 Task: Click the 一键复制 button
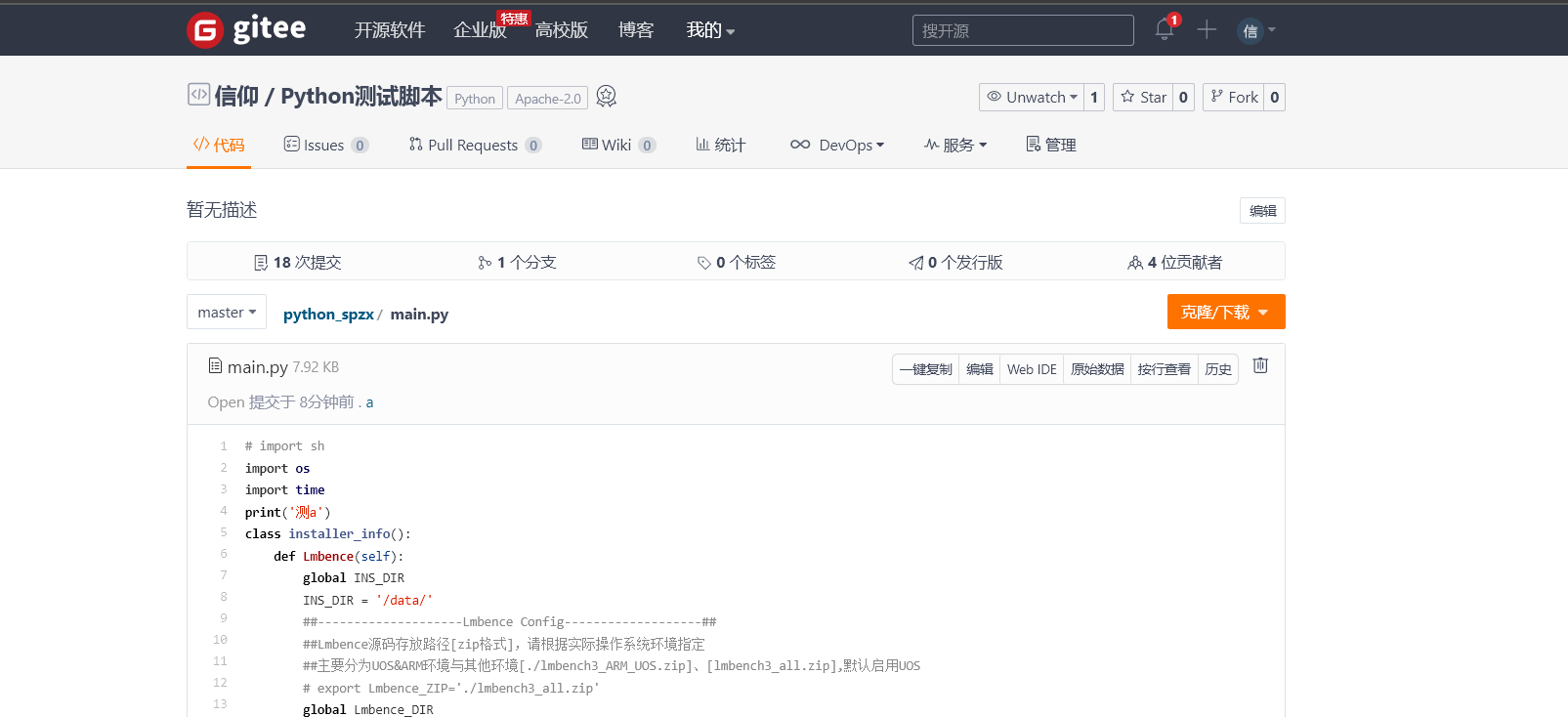pyautogui.click(x=925, y=369)
